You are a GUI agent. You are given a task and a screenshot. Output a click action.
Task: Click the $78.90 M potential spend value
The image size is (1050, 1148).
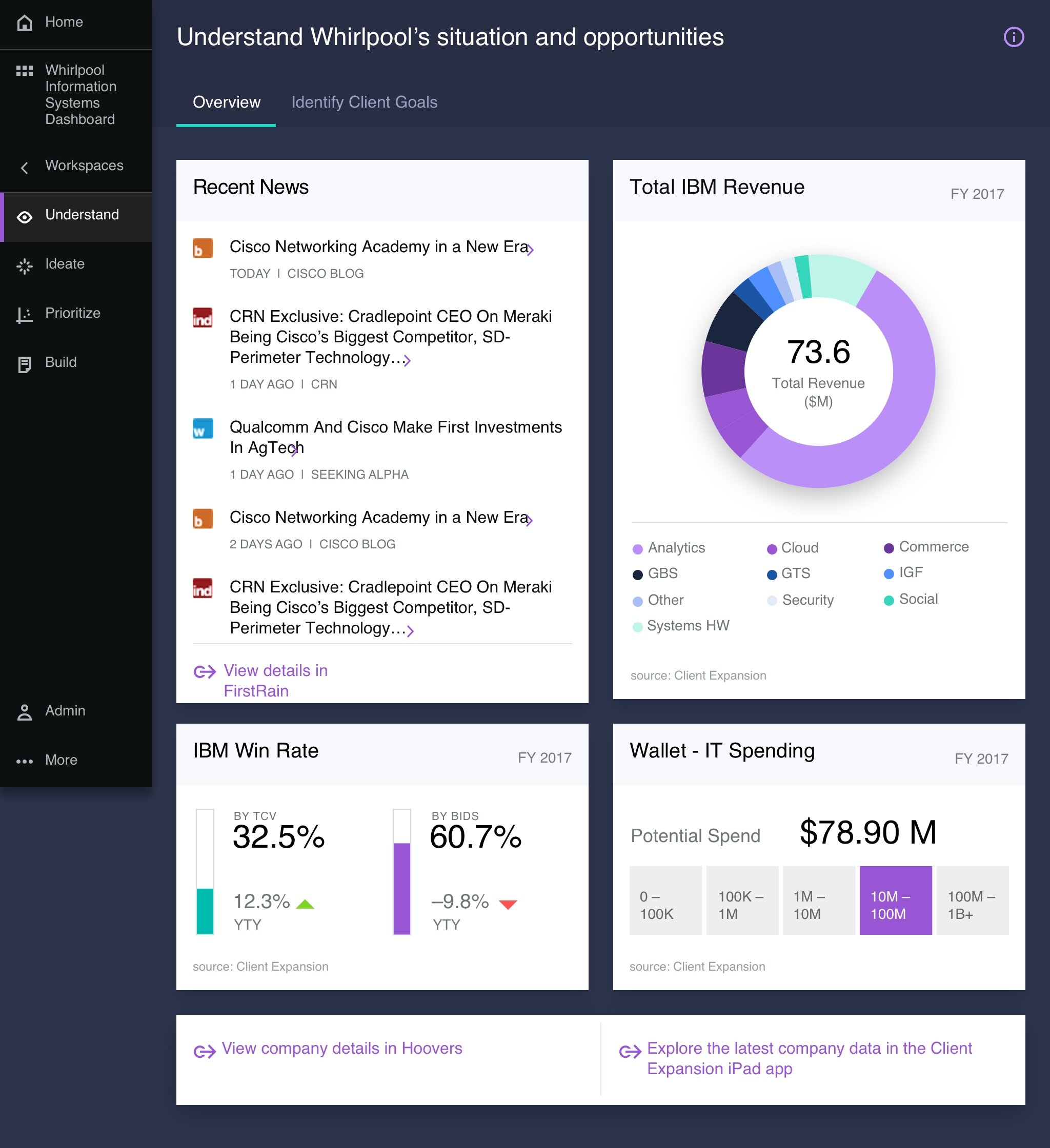click(x=867, y=832)
